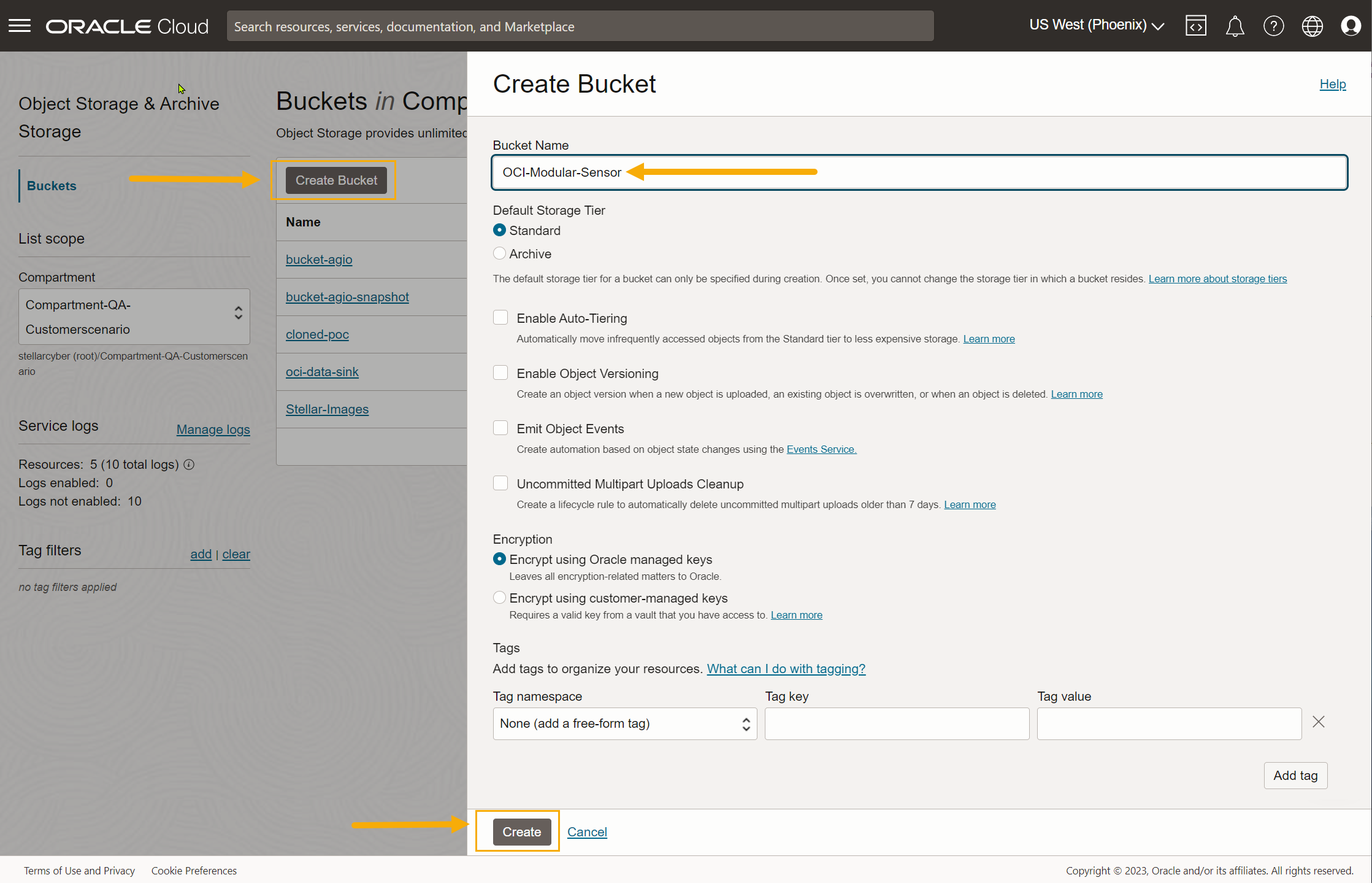Screen dimensions: 1372x883
Task: Open the user profile avatar icon
Action: 1351,26
